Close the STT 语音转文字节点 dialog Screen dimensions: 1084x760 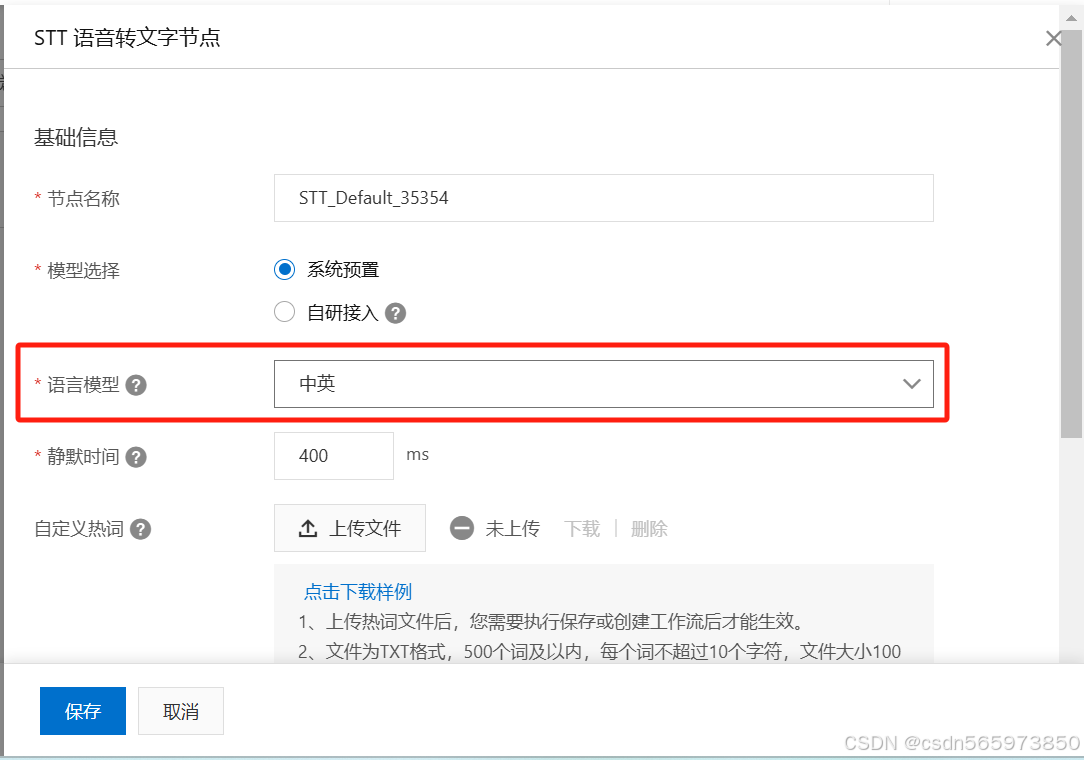coord(1054,38)
